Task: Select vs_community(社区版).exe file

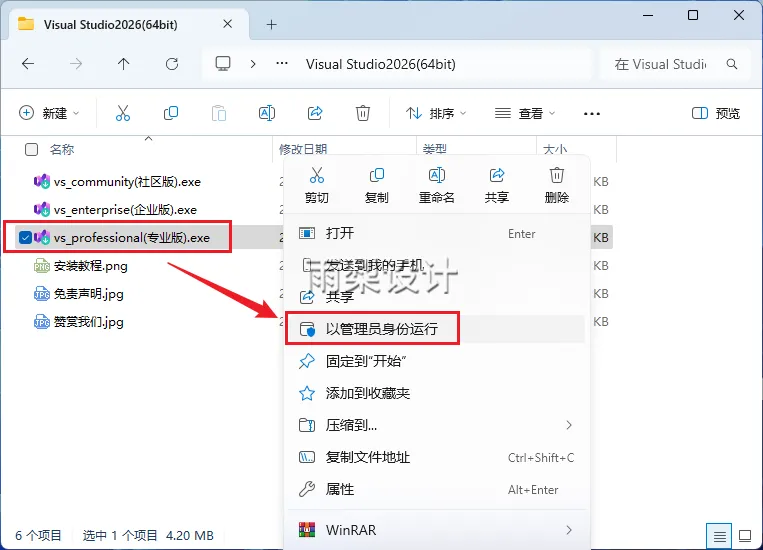Action: click(x=117, y=182)
